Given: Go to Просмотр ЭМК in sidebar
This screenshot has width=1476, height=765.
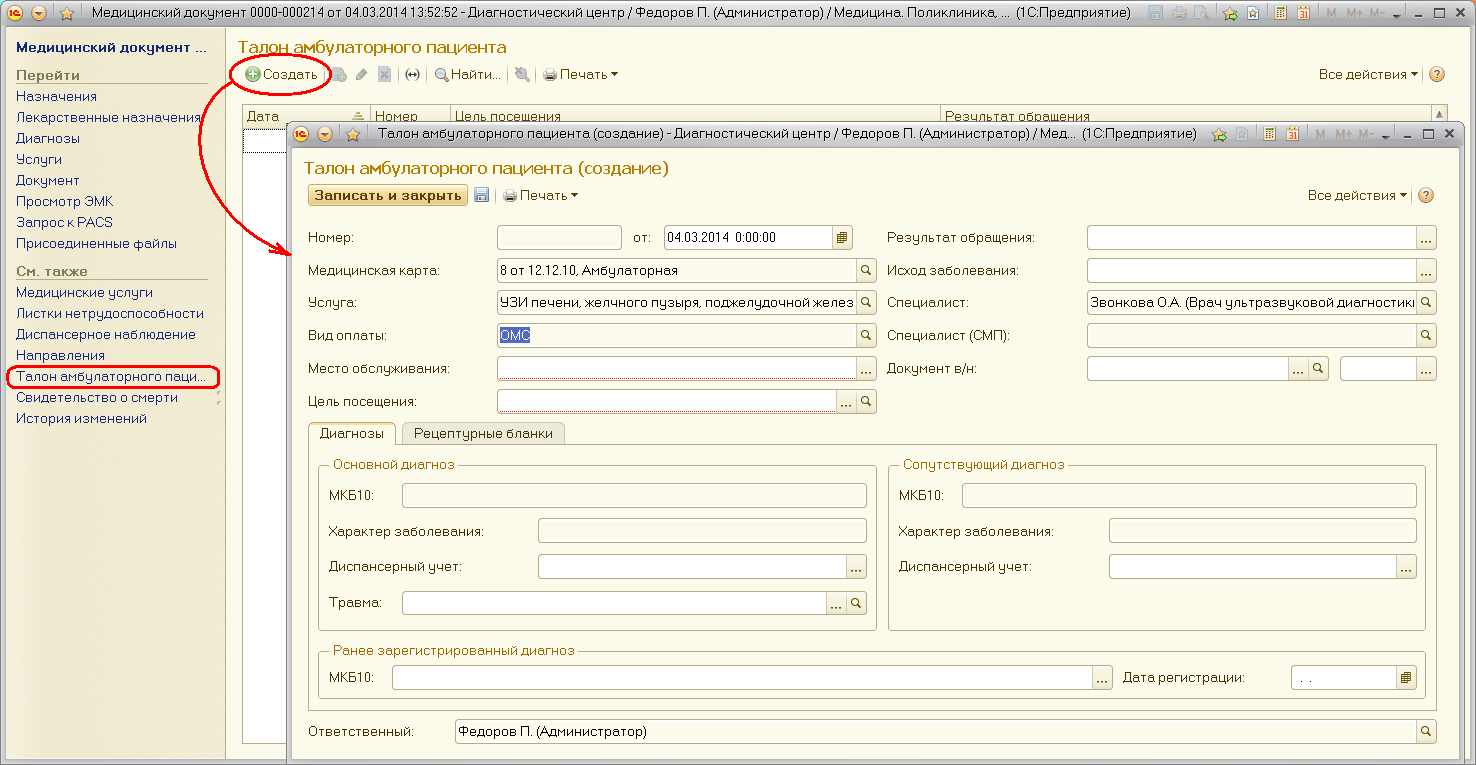Looking at the screenshot, I should click(65, 202).
